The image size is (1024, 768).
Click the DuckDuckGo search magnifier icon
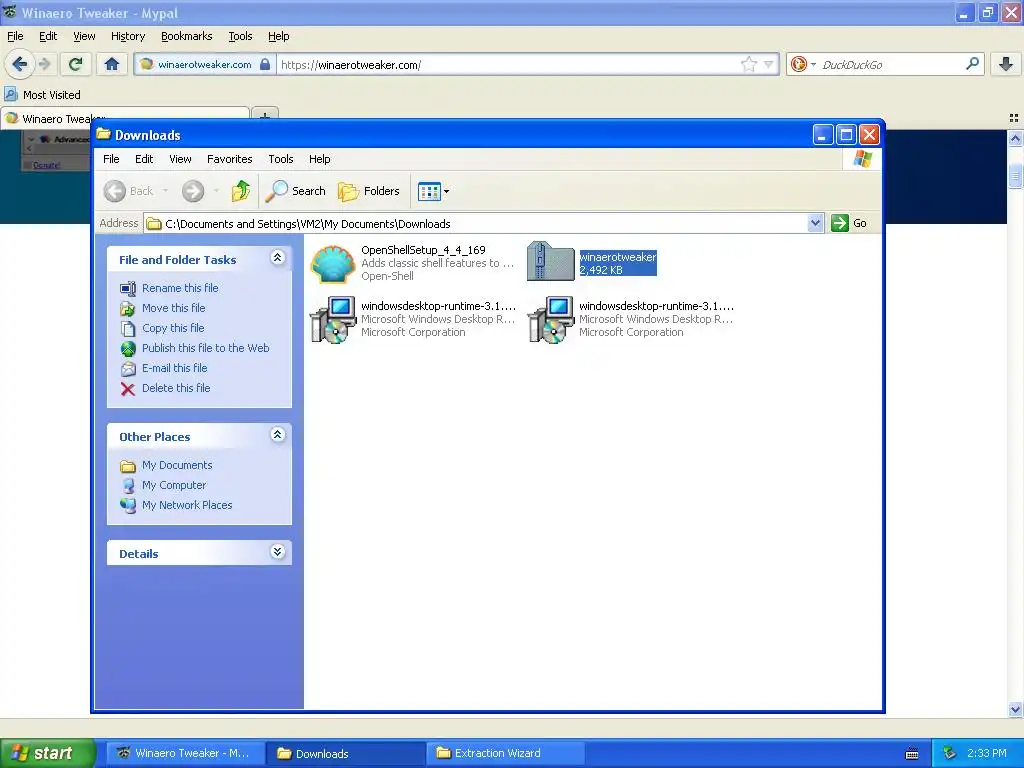972,64
